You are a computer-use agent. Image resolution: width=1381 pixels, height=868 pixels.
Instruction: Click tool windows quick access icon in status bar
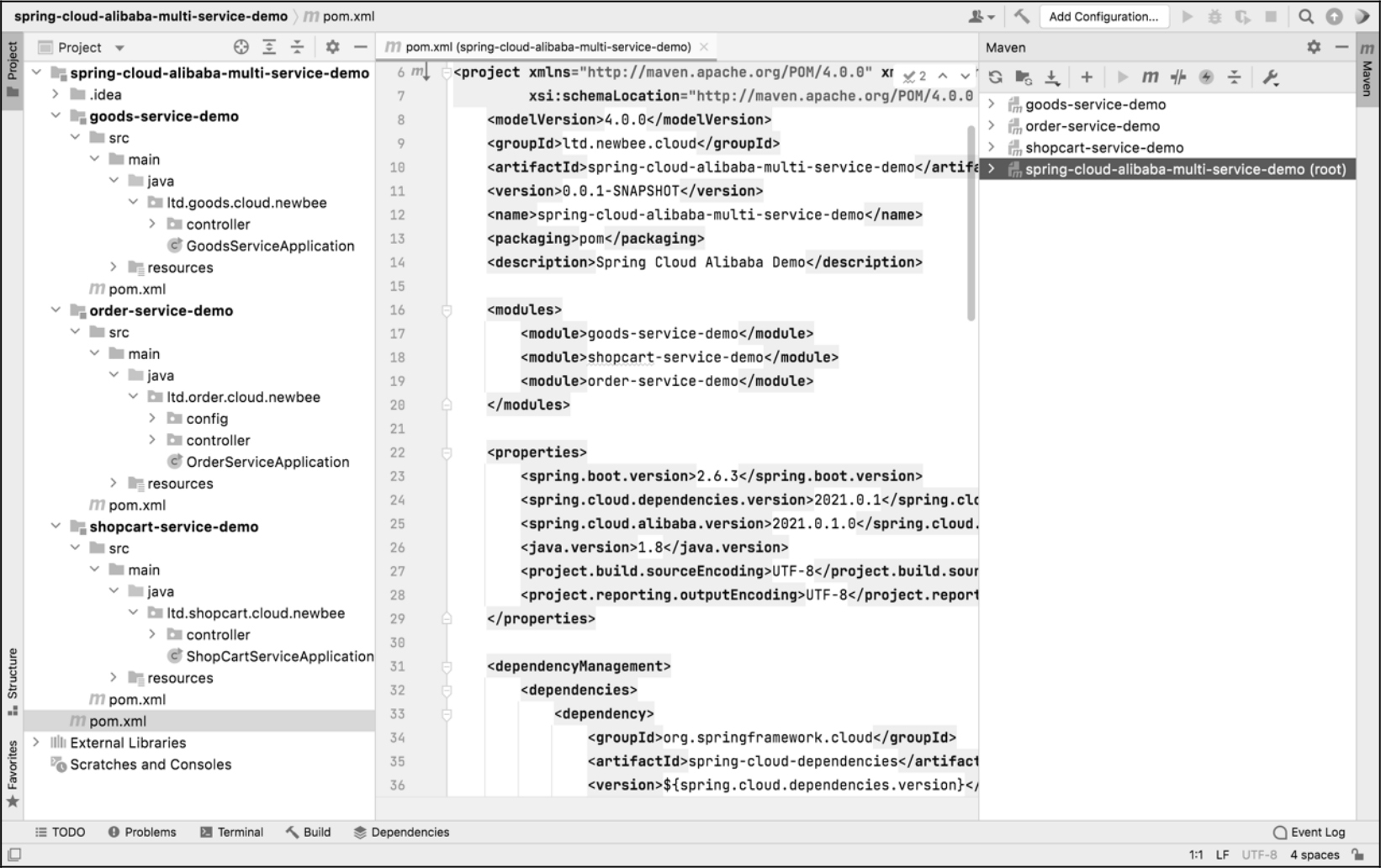[x=13, y=855]
